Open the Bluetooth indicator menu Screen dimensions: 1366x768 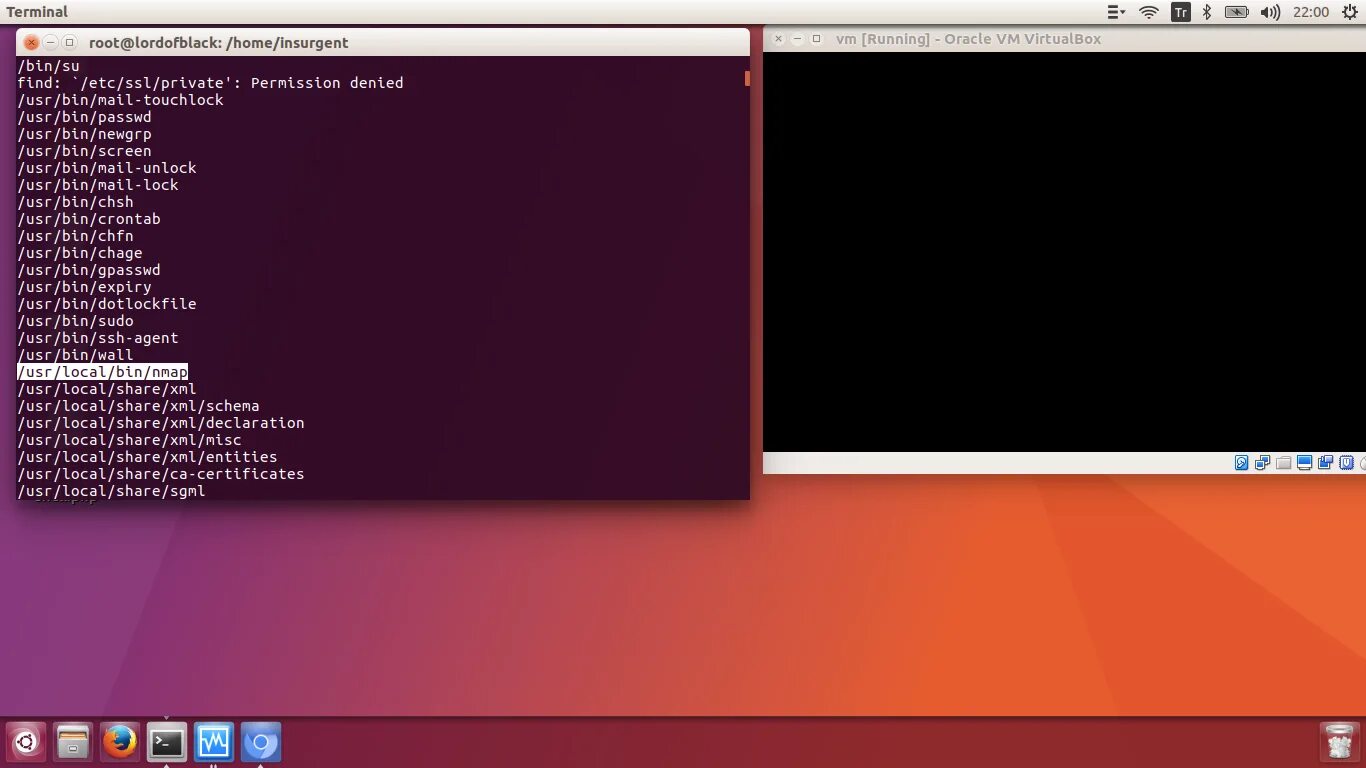pyautogui.click(x=1207, y=12)
